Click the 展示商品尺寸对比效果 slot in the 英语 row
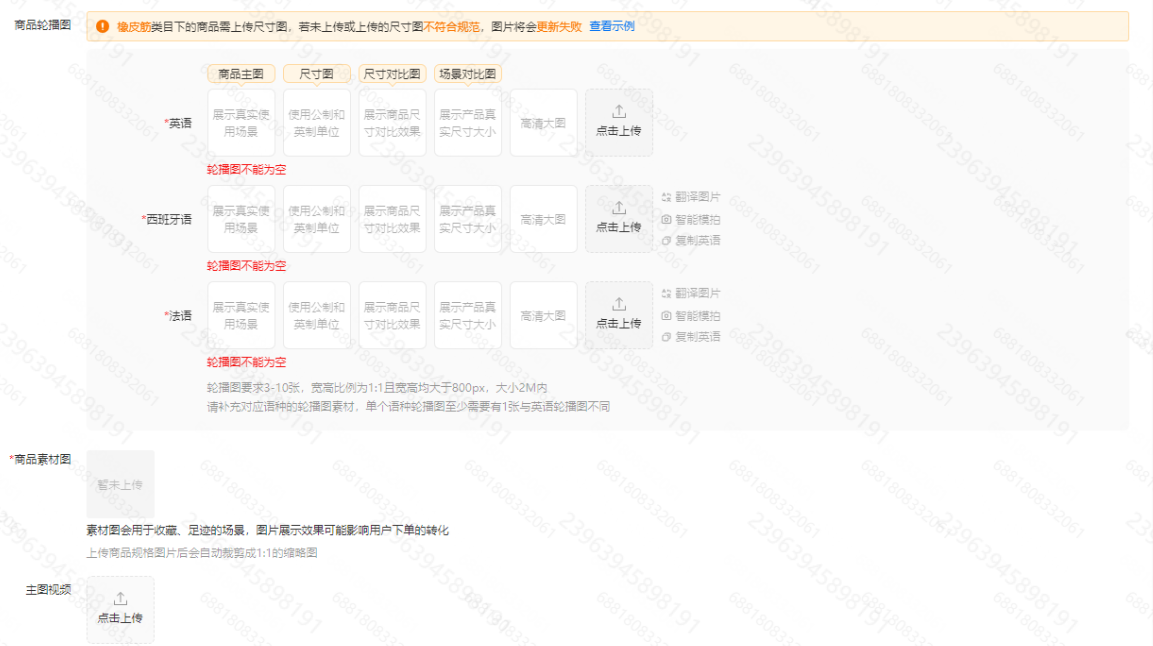 point(392,123)
